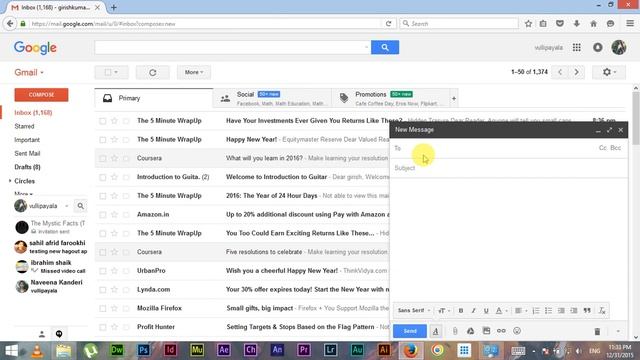Screen dimensions: 640x360
Task: Remove formatting from text
Action: [x=602, y=311]
